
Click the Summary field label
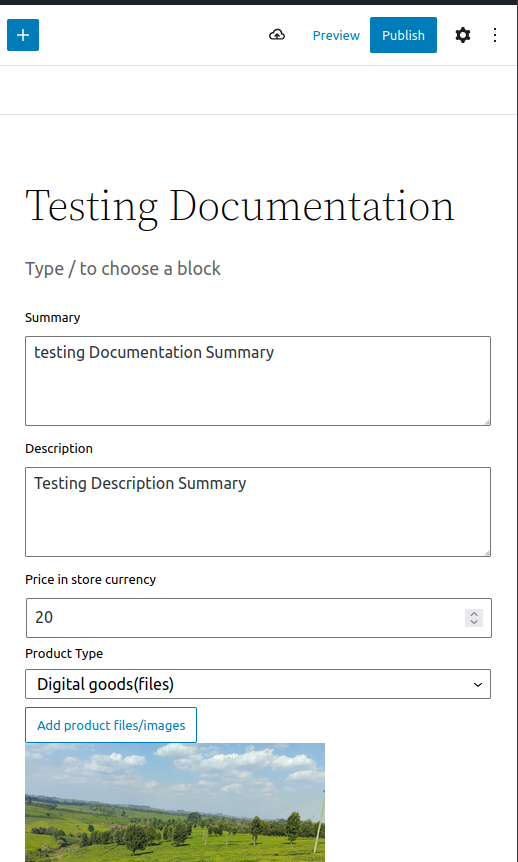pyautogui.click(x=53, y=317)
